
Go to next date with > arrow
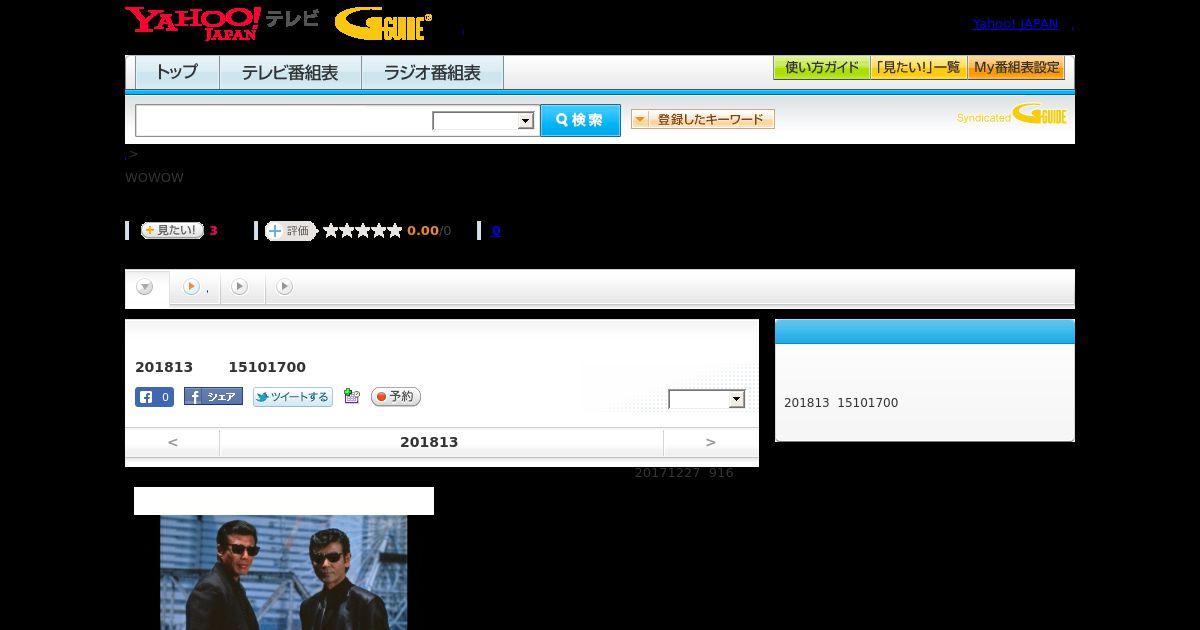click(711, 442)
